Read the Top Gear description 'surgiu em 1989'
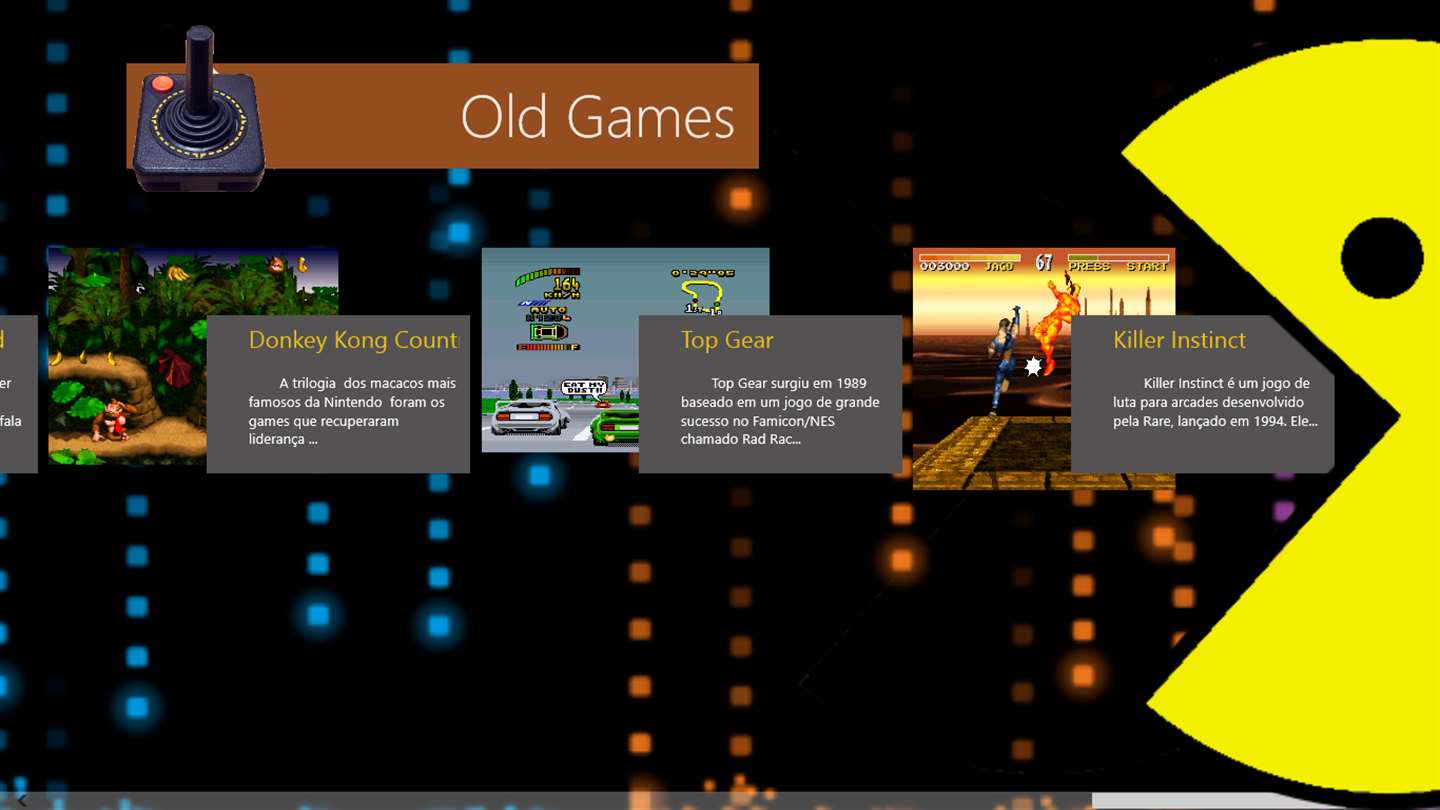This screenshot has width=1440, height=810. [780, 411]
